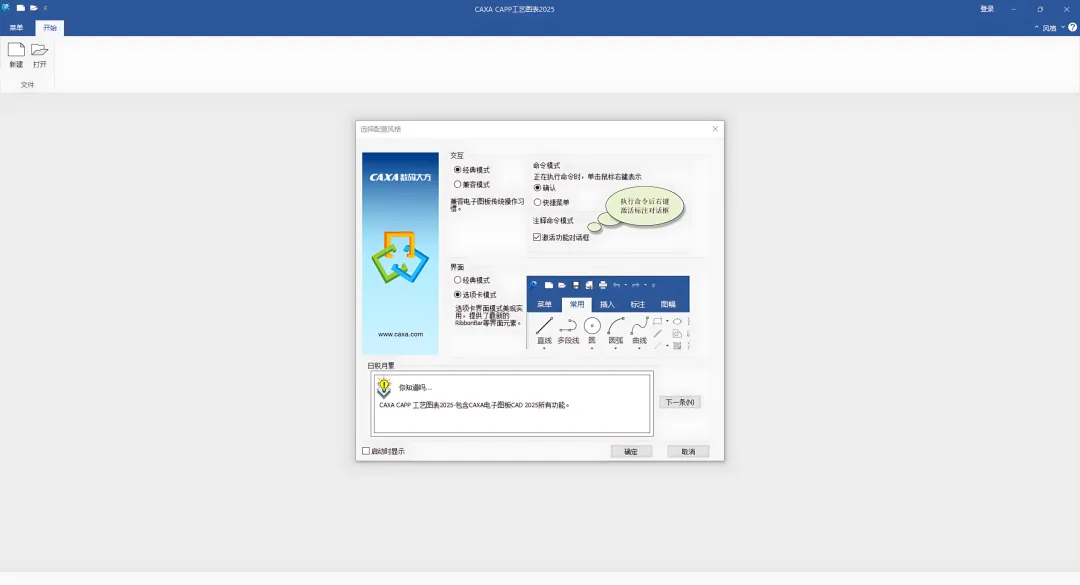Show next tip with 下一条 button
The image size is (1080, 585).
[x=680, y=402]
